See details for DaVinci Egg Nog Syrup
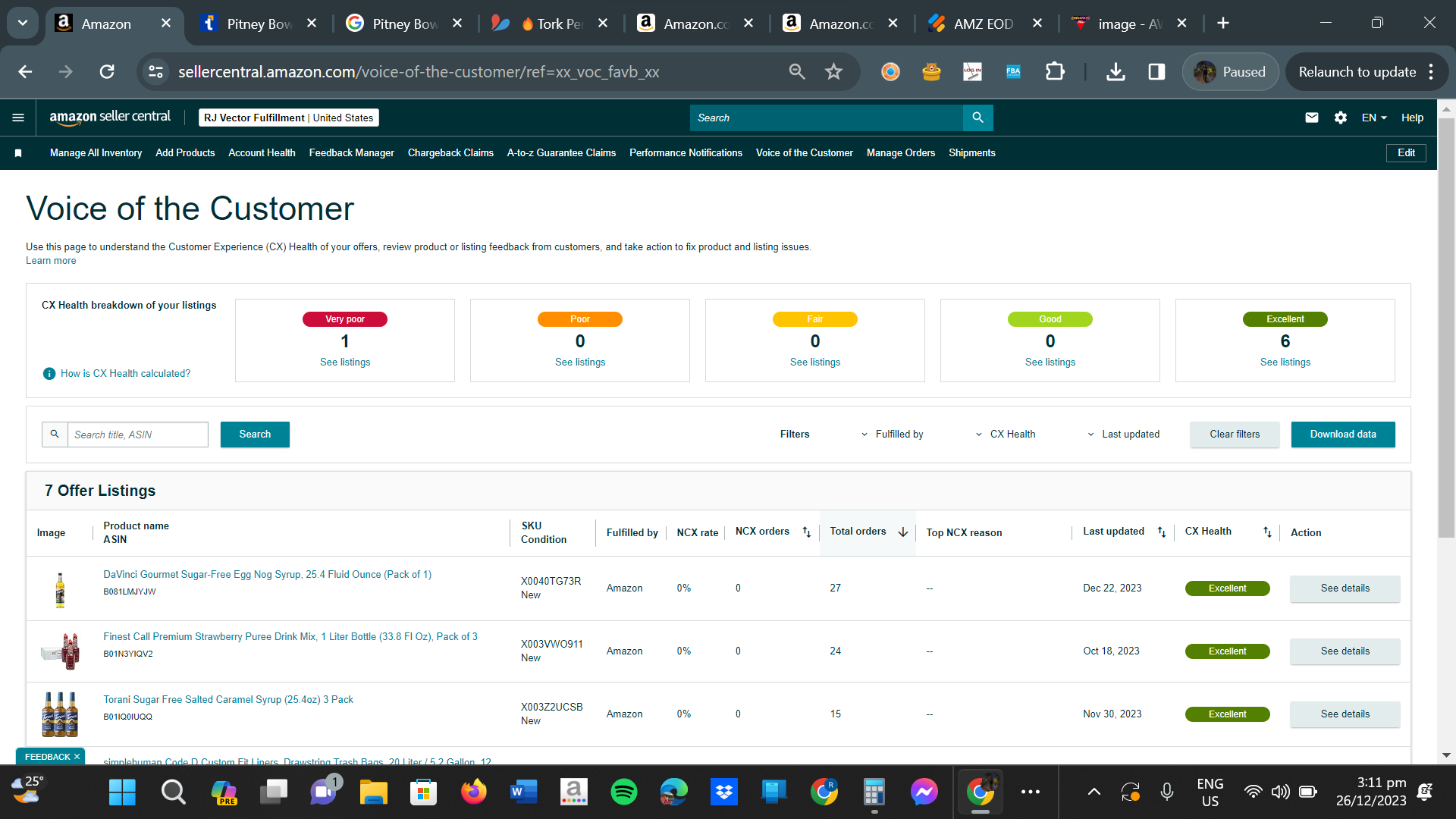 coord(1345,588)
